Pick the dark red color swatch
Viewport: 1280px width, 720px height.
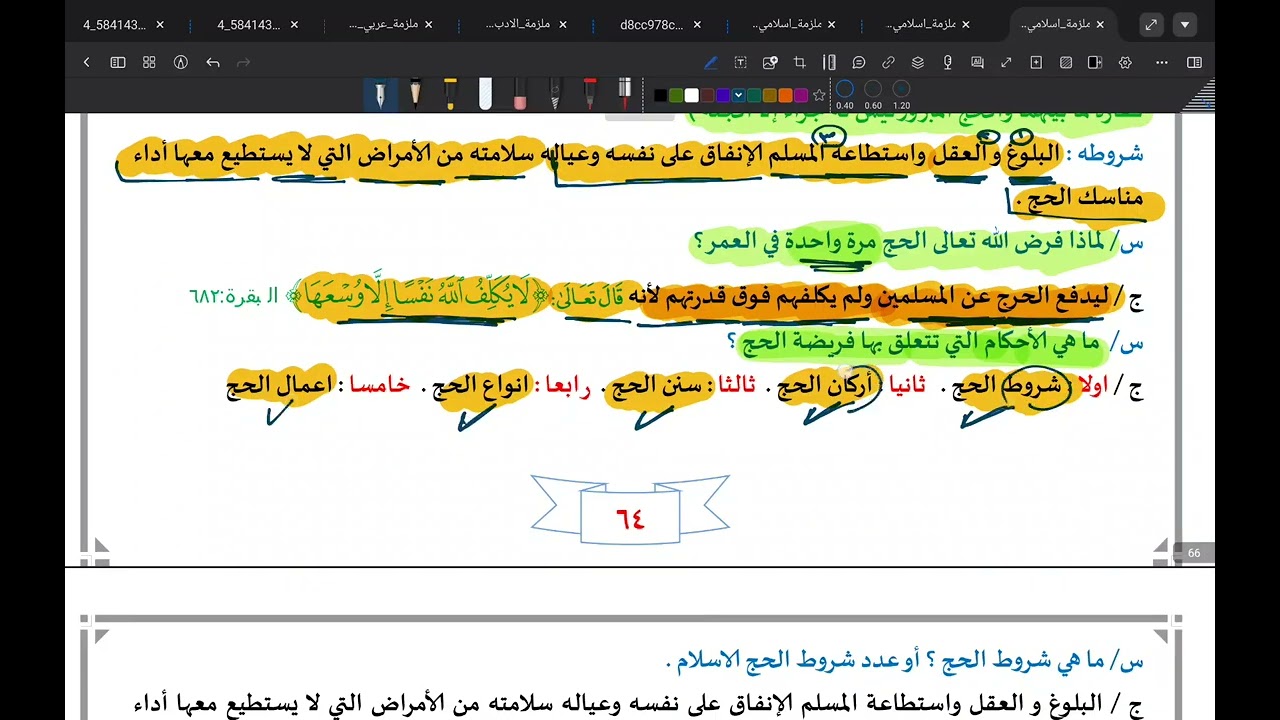pos(707,96)
